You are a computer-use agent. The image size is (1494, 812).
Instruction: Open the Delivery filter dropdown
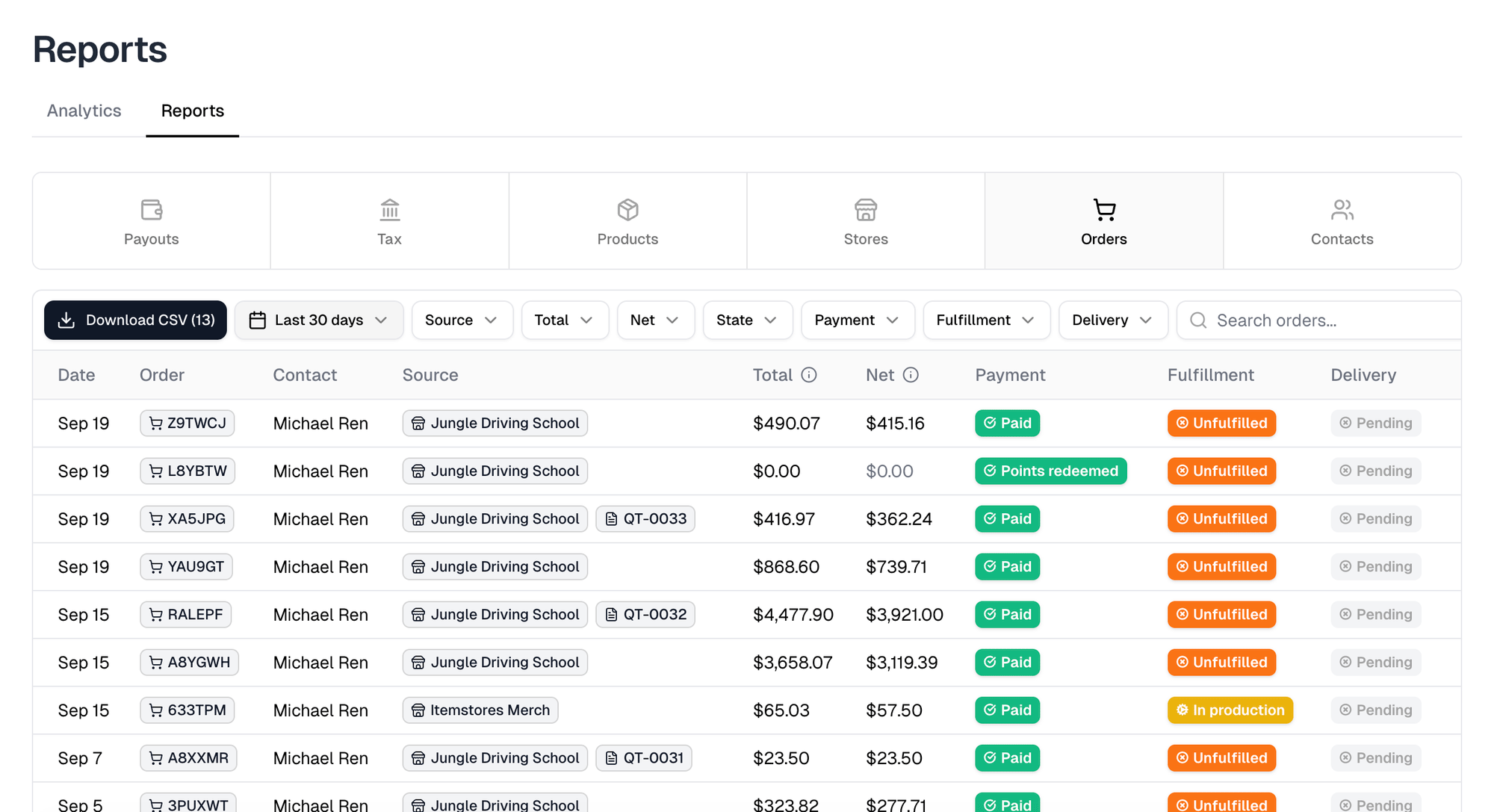1113,320
